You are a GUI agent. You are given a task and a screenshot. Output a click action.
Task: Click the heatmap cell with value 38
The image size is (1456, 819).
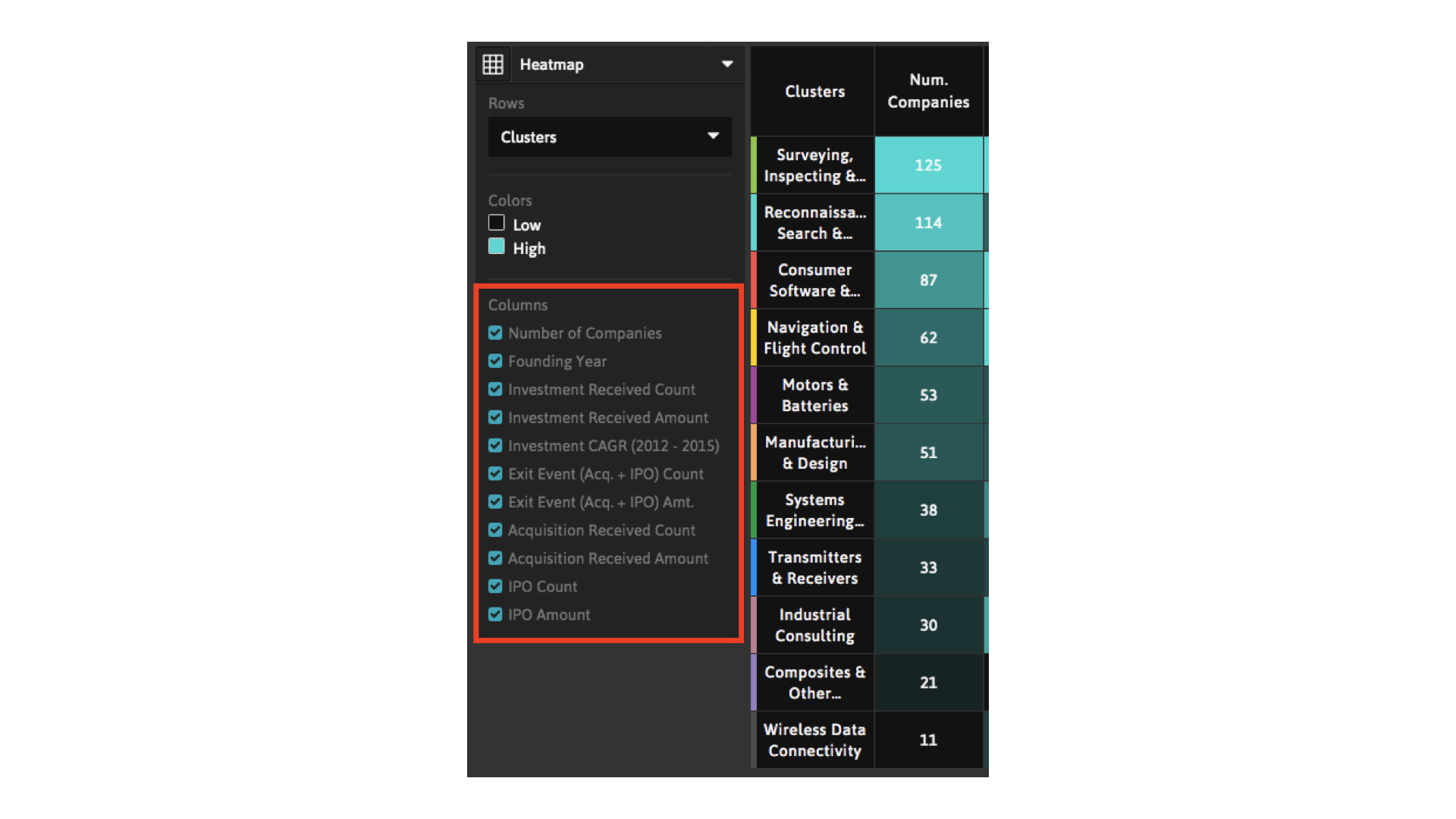pyautogui.click(x=928, y=510)
